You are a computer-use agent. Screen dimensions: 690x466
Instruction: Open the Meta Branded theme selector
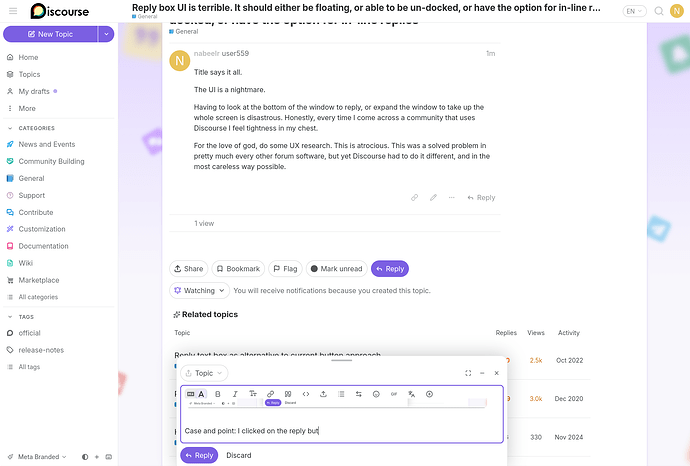click(37, 457)
